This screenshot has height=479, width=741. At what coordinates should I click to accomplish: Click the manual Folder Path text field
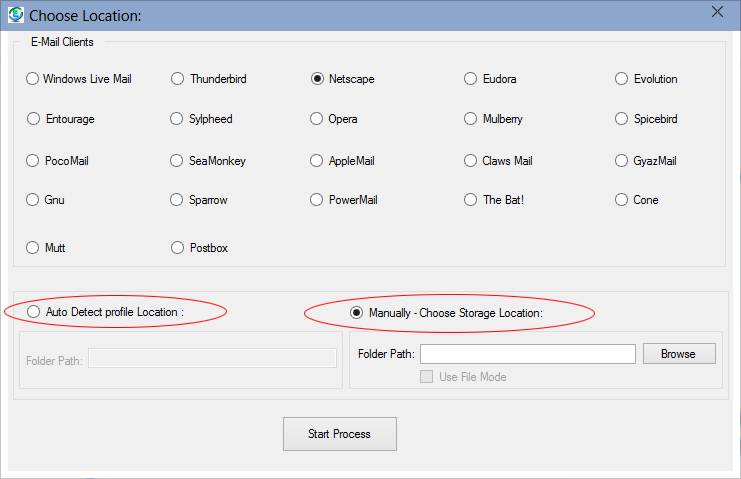point(527,354)
